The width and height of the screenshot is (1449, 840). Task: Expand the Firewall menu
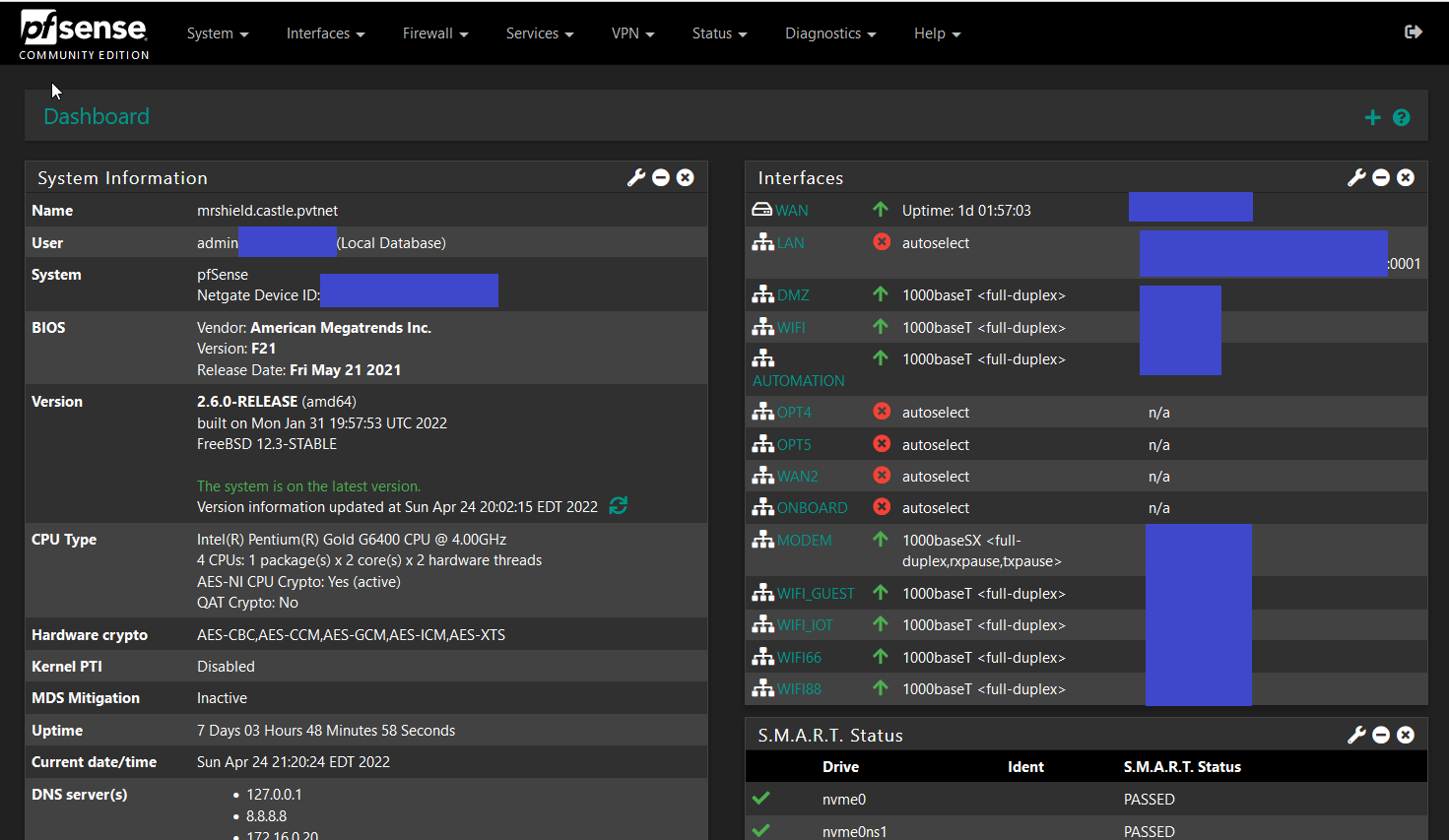point(435,33)
